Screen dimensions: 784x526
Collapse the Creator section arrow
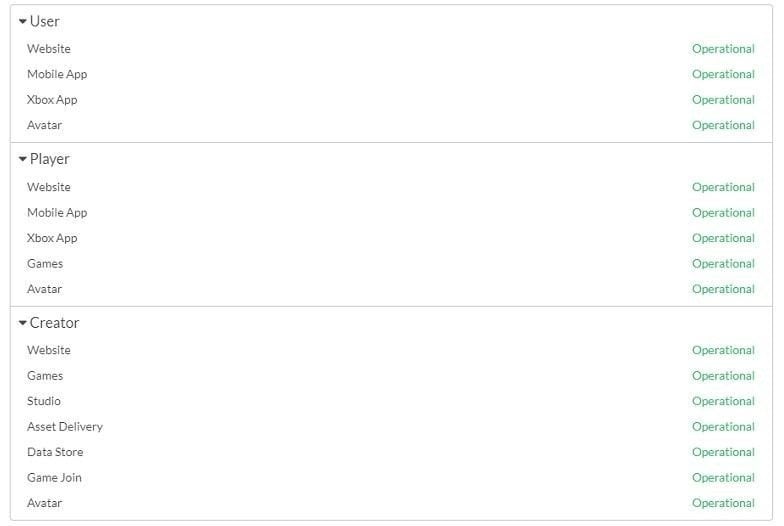[x=22, y=323]
